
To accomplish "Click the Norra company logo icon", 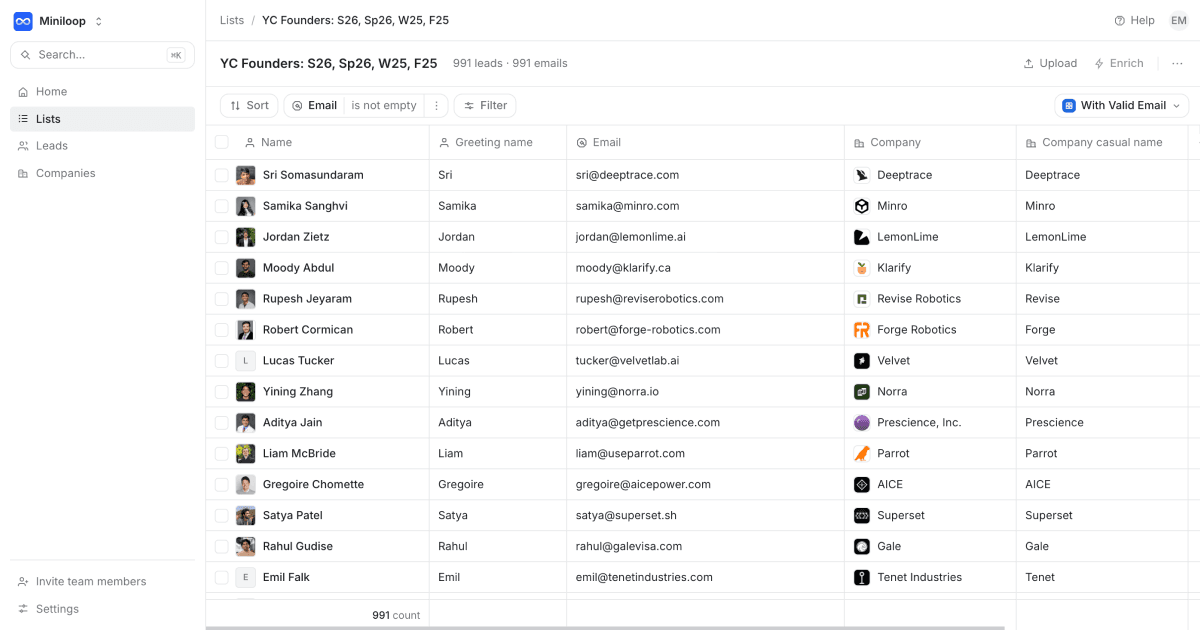I will 862,392.
